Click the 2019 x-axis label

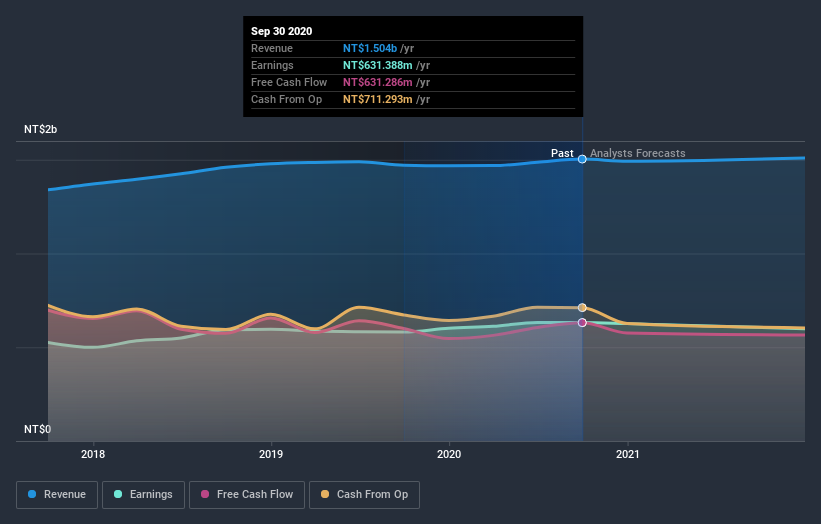click(271, 454)
